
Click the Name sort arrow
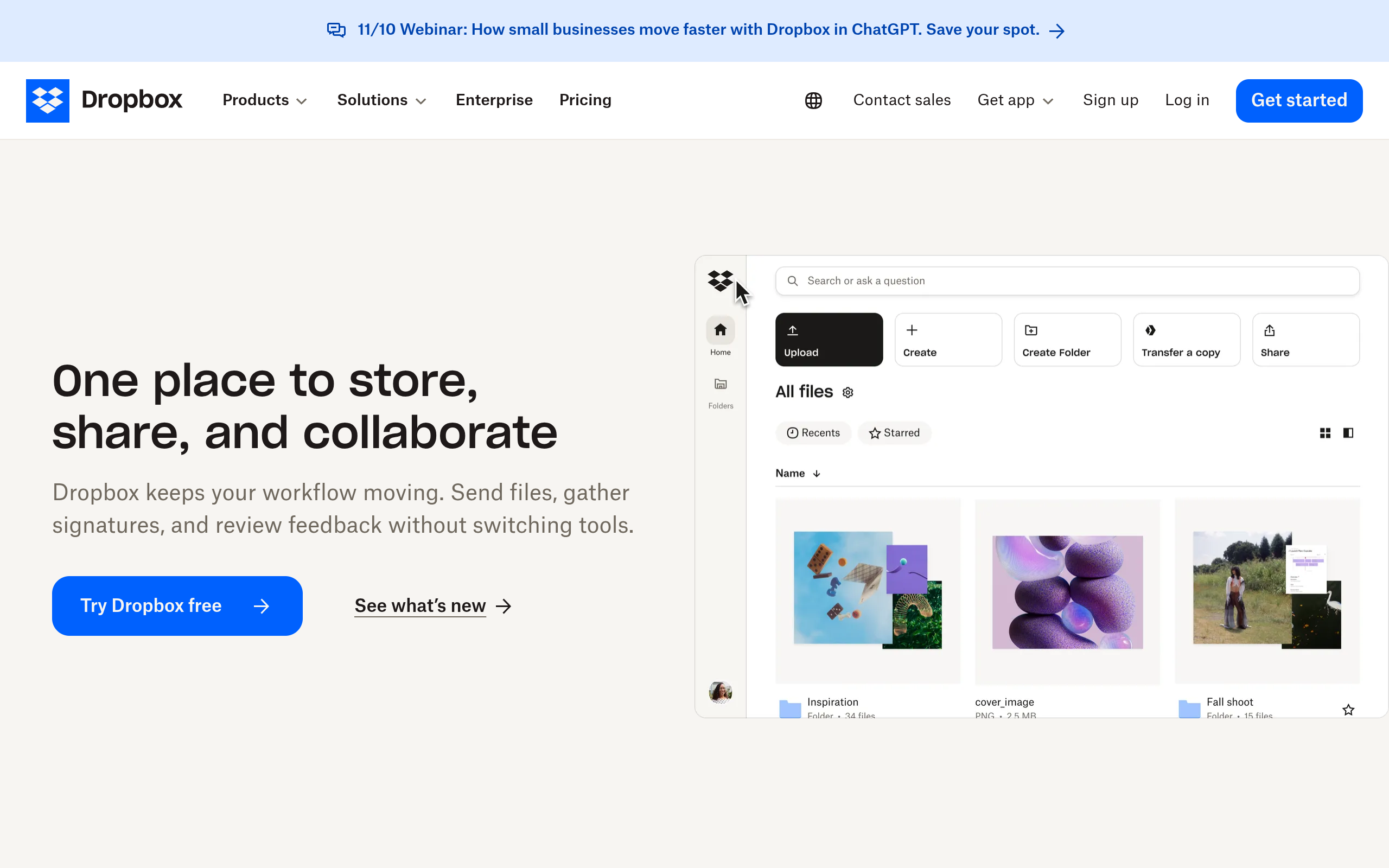pyautogui.click(x=817, y=474)
